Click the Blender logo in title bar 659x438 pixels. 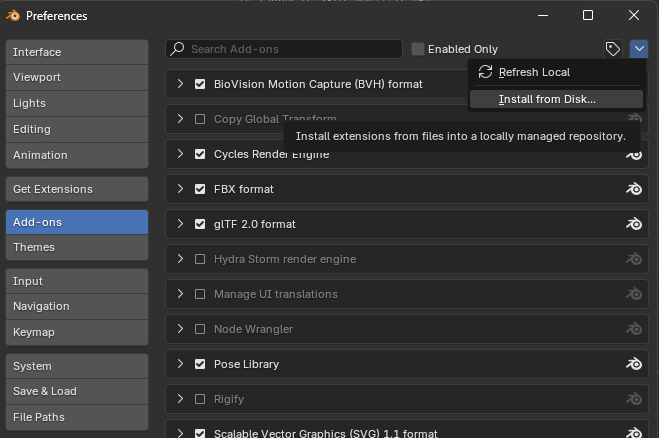[13, 16]
